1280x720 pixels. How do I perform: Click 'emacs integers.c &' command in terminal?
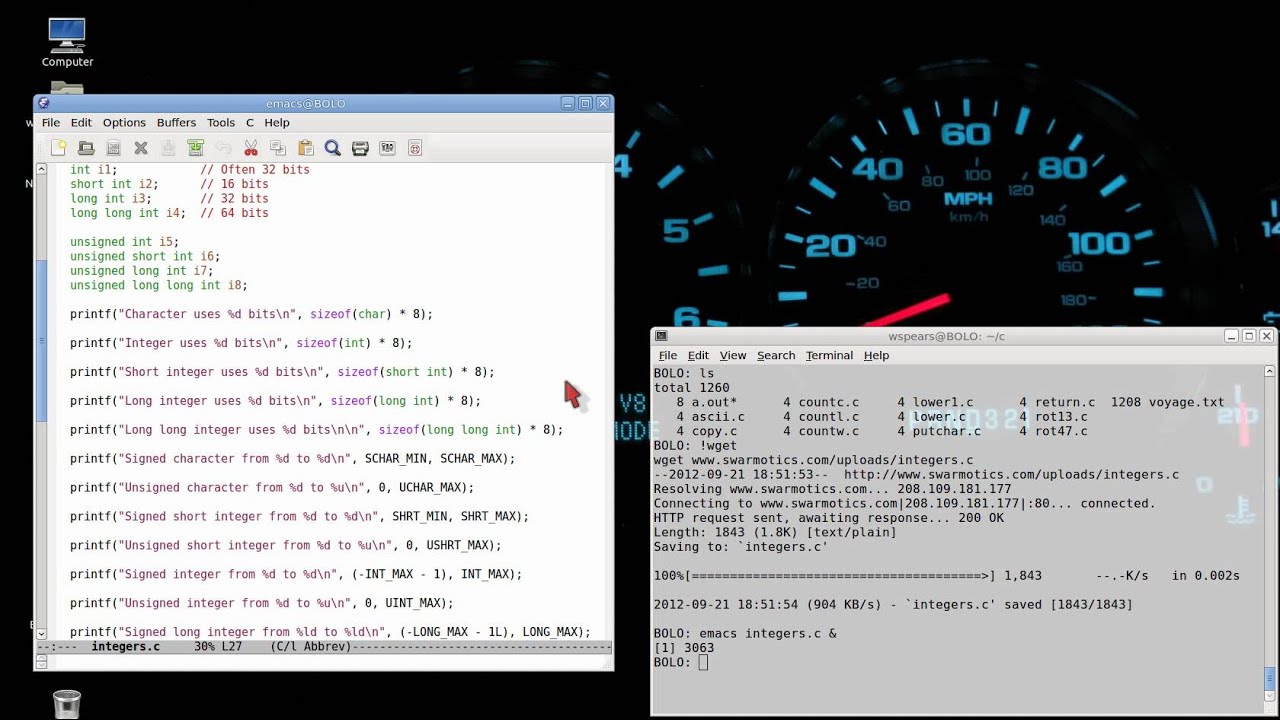click(767, 633)
